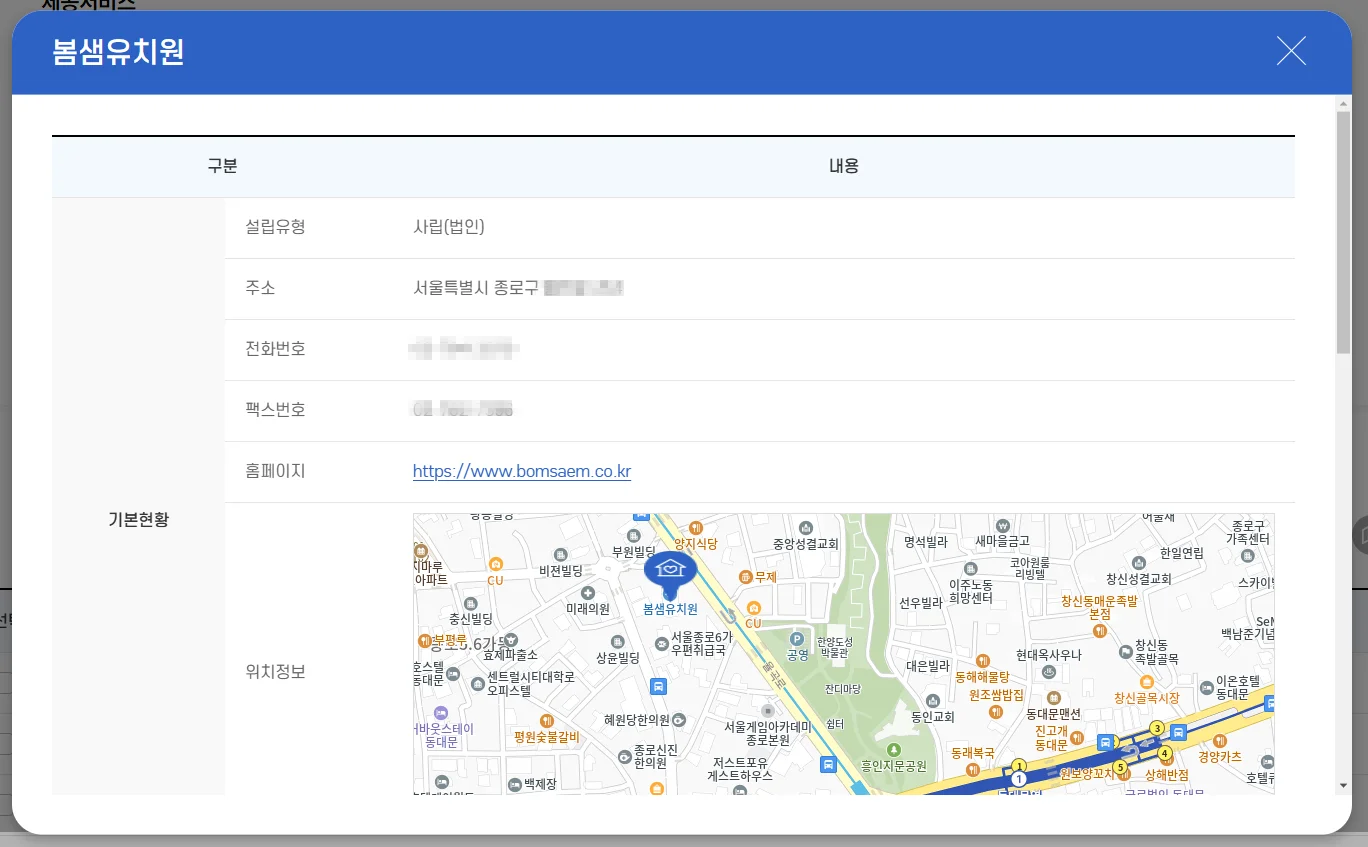
Task: Click the 무제 restaurant icon beside the second CU
Action: tap(746, 577)
